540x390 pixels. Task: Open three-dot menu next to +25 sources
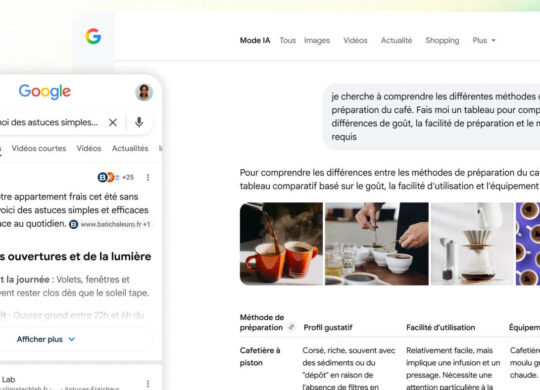(148, 177)
